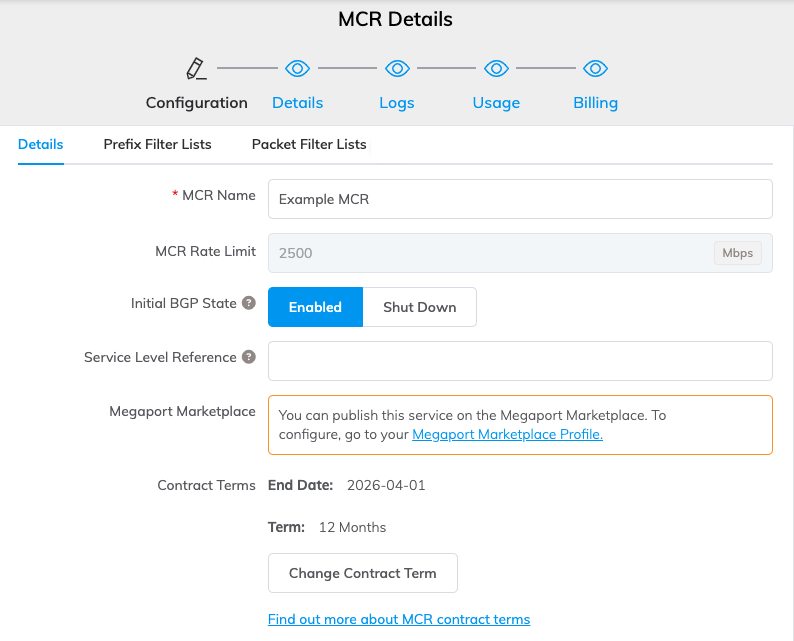
Task: Open the Details tab under Configuration
Action: click(x=41, y=144)
